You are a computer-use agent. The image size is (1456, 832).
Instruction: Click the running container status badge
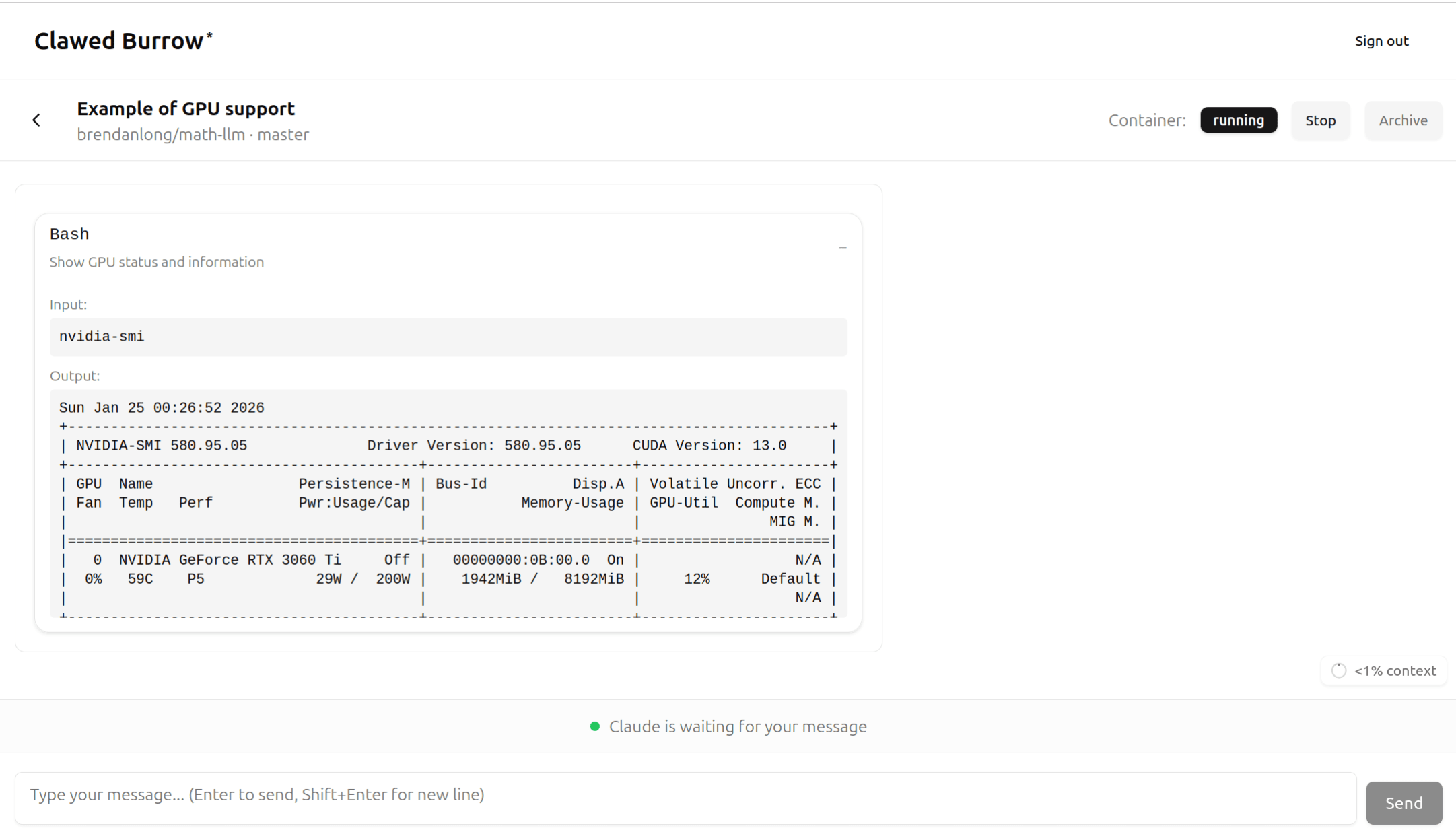pyautogui.click(x=1238, y=120)
